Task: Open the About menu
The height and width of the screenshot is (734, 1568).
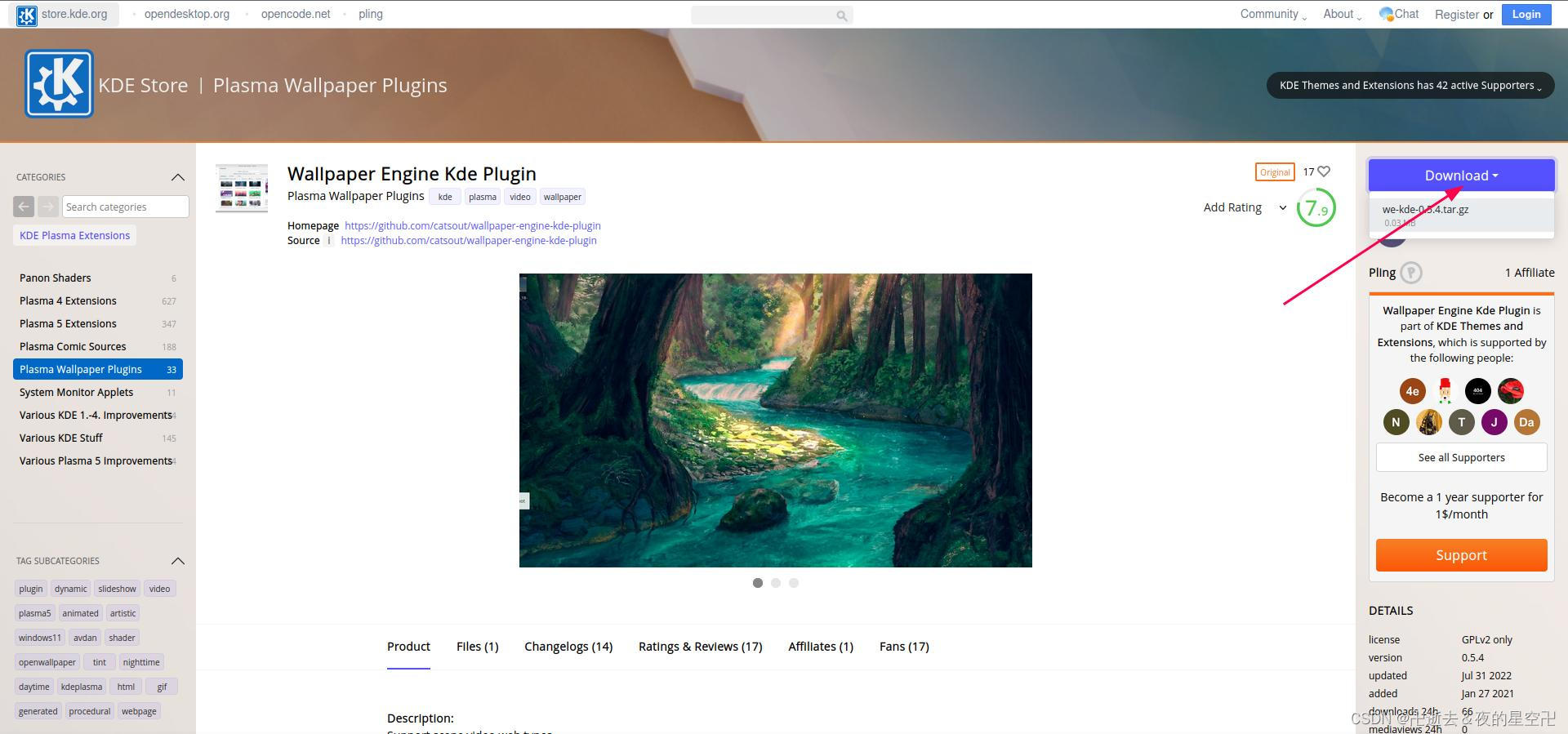Action: tap(1342, 14)
